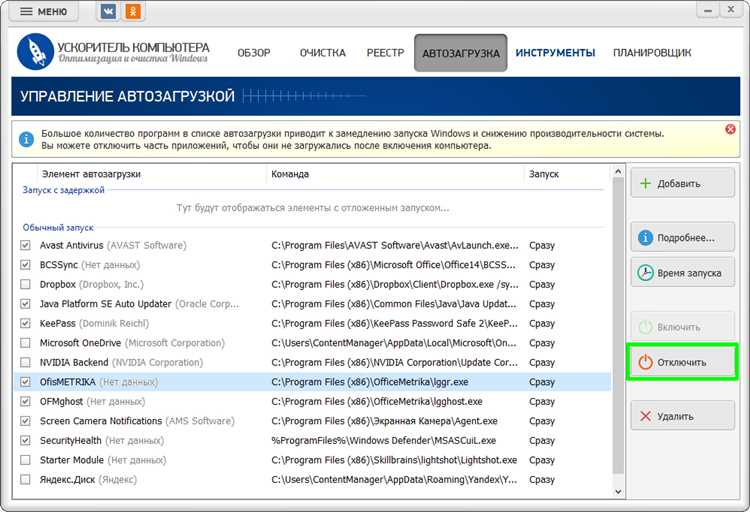This screenshot has height=512, width=750.
Task: Switch to the ОБЗОР tab
Action: click(x=254, y=53)
